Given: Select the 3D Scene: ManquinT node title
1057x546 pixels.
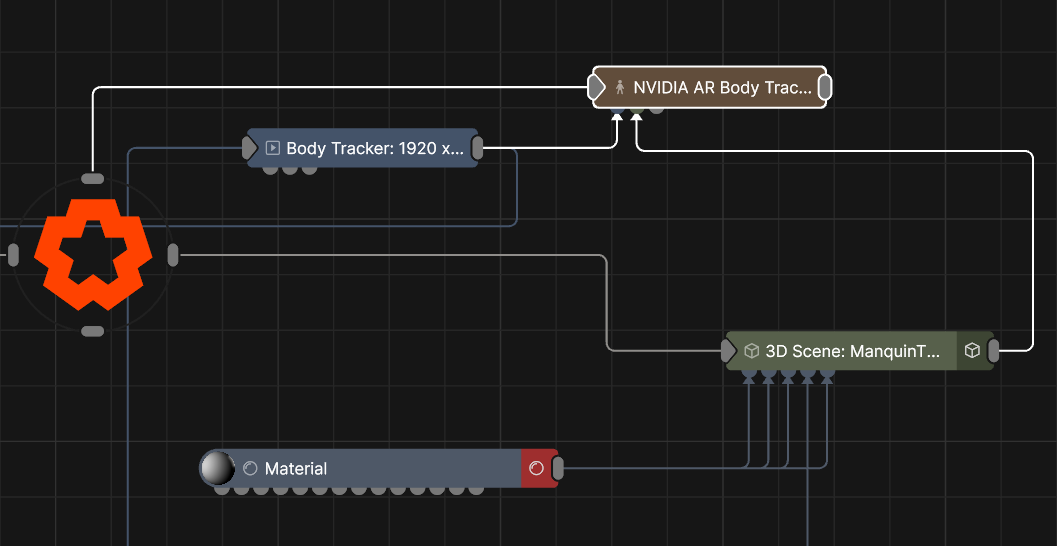Looking at the screenshot, I should [x=853, y=351].
